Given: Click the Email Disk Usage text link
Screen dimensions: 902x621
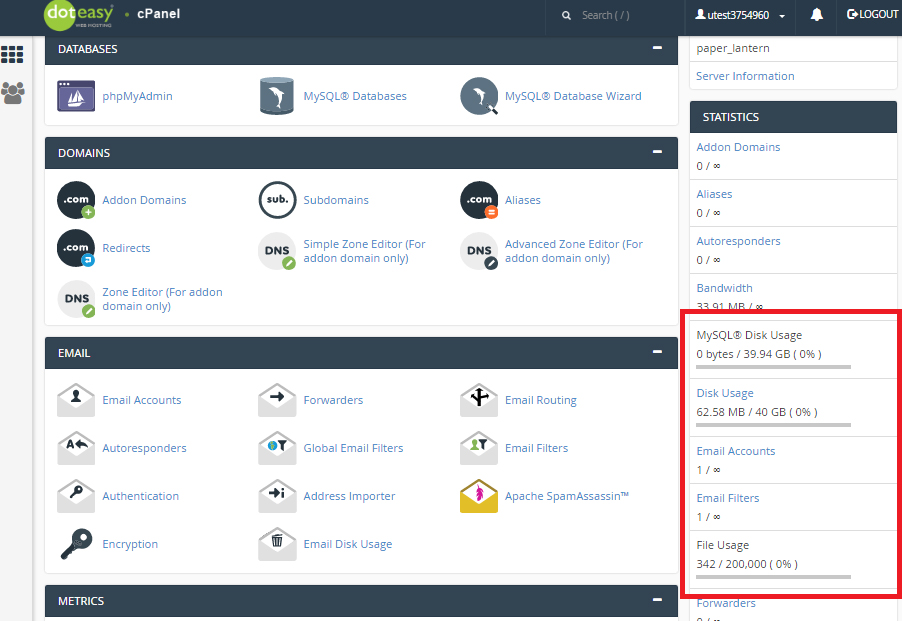Looking at the screenshot, I should pos(348,545).
